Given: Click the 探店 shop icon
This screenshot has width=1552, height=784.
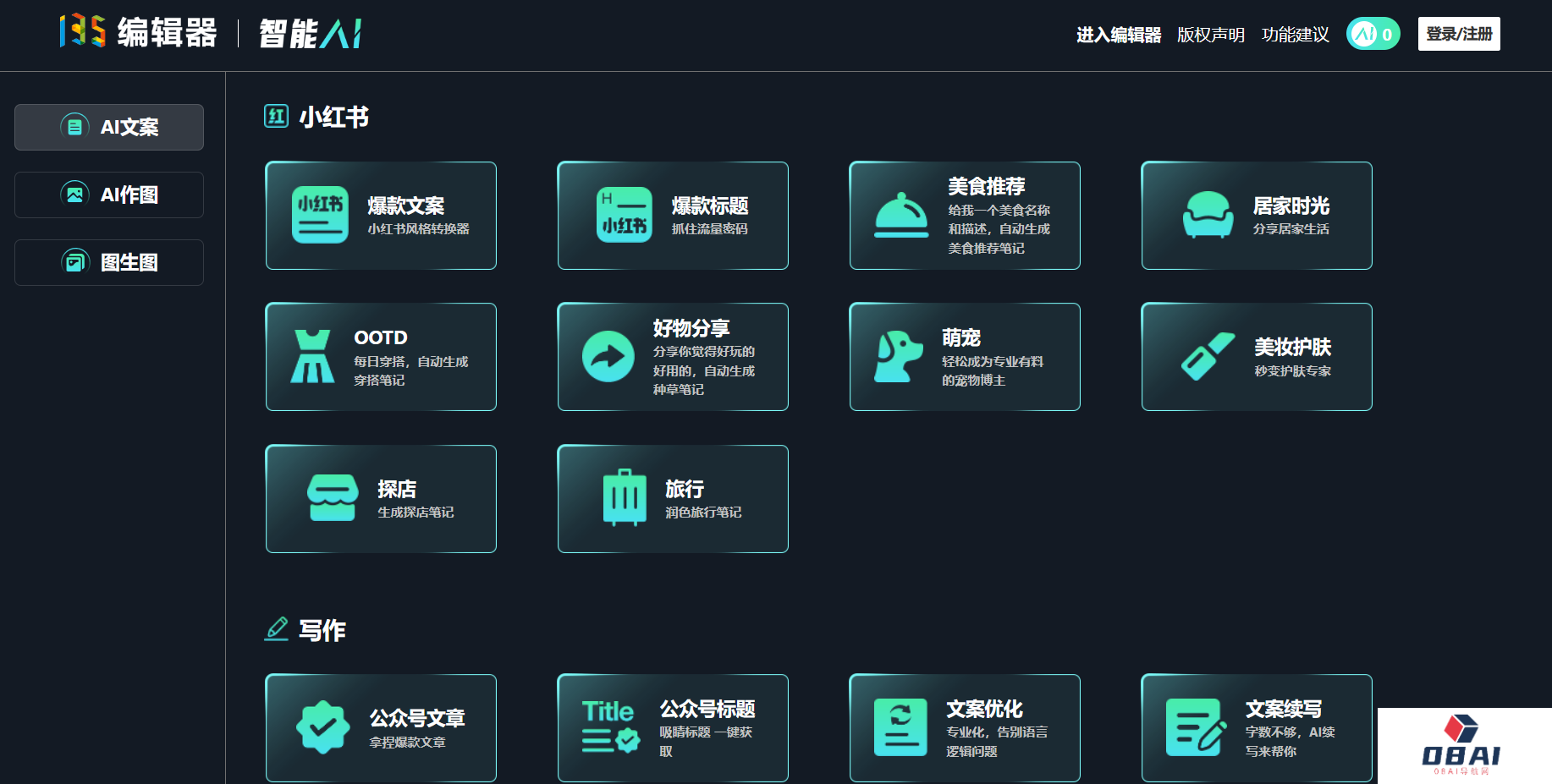Looking at the screenshot, I should (x=333, y=497).
